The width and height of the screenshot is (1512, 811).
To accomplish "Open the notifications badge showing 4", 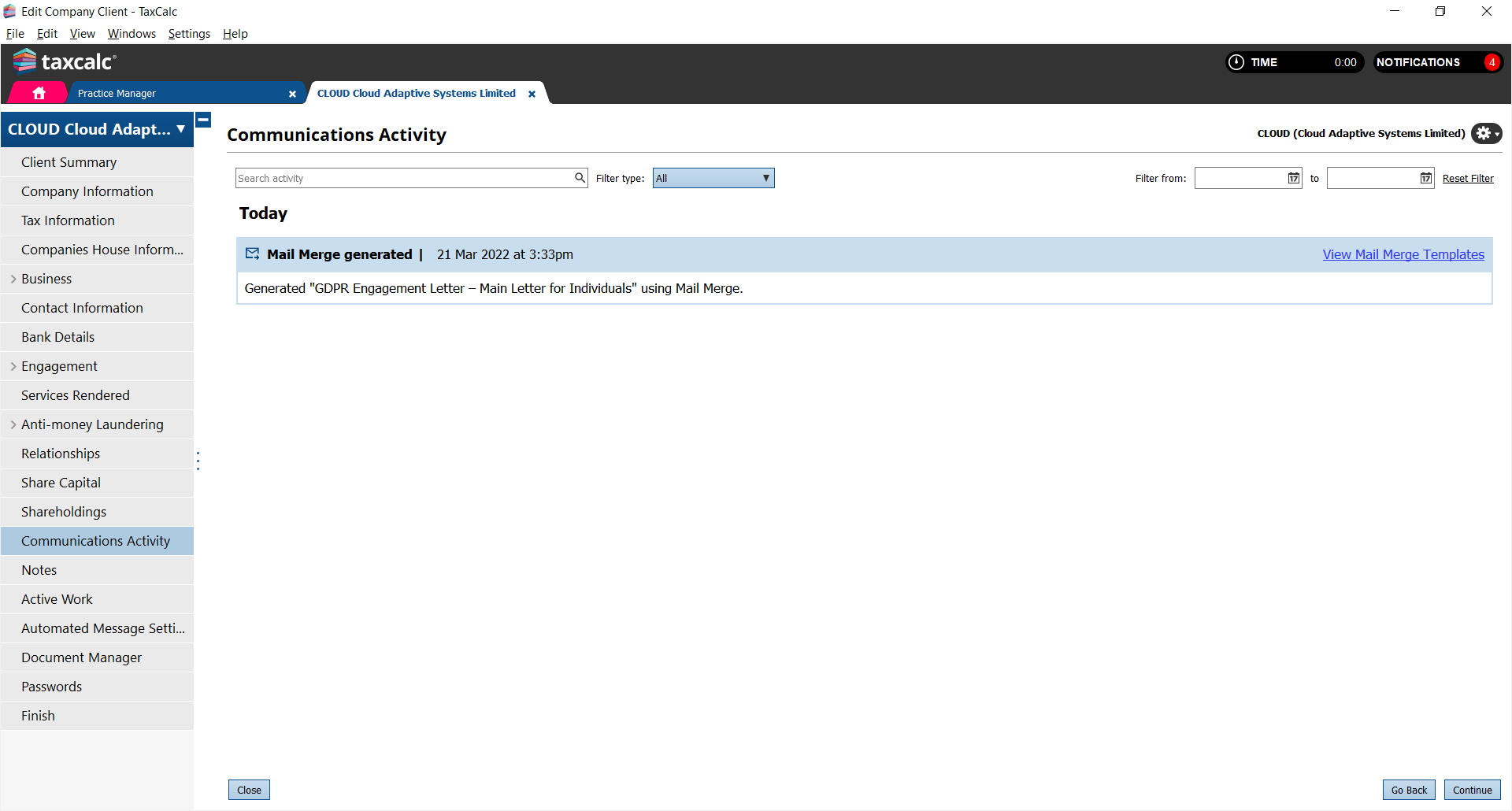I will 1492,62.
